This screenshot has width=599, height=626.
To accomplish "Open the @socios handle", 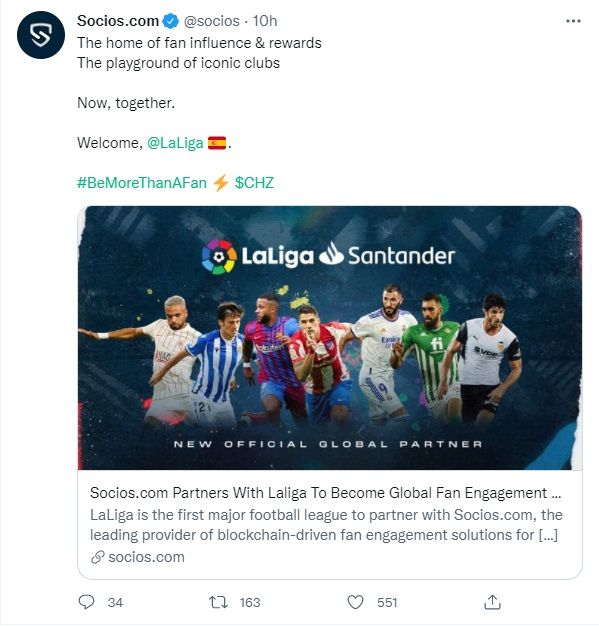I will click(211, 21).
